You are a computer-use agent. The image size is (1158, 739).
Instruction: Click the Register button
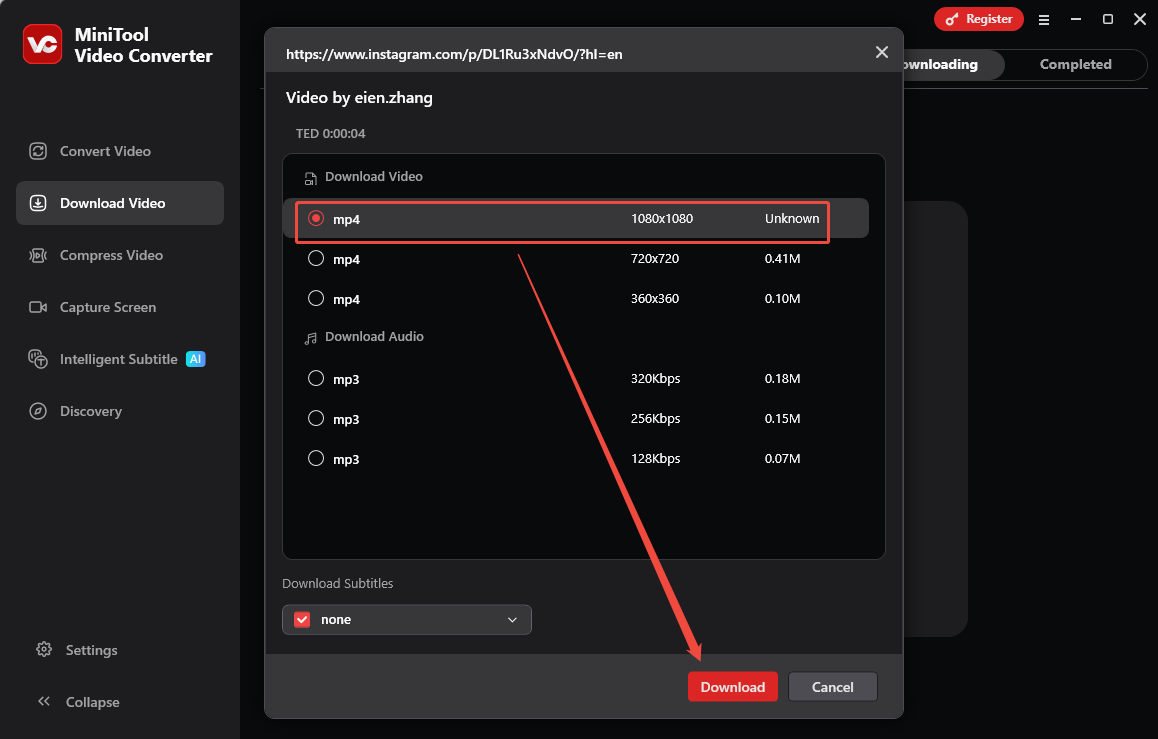(979, 19)
